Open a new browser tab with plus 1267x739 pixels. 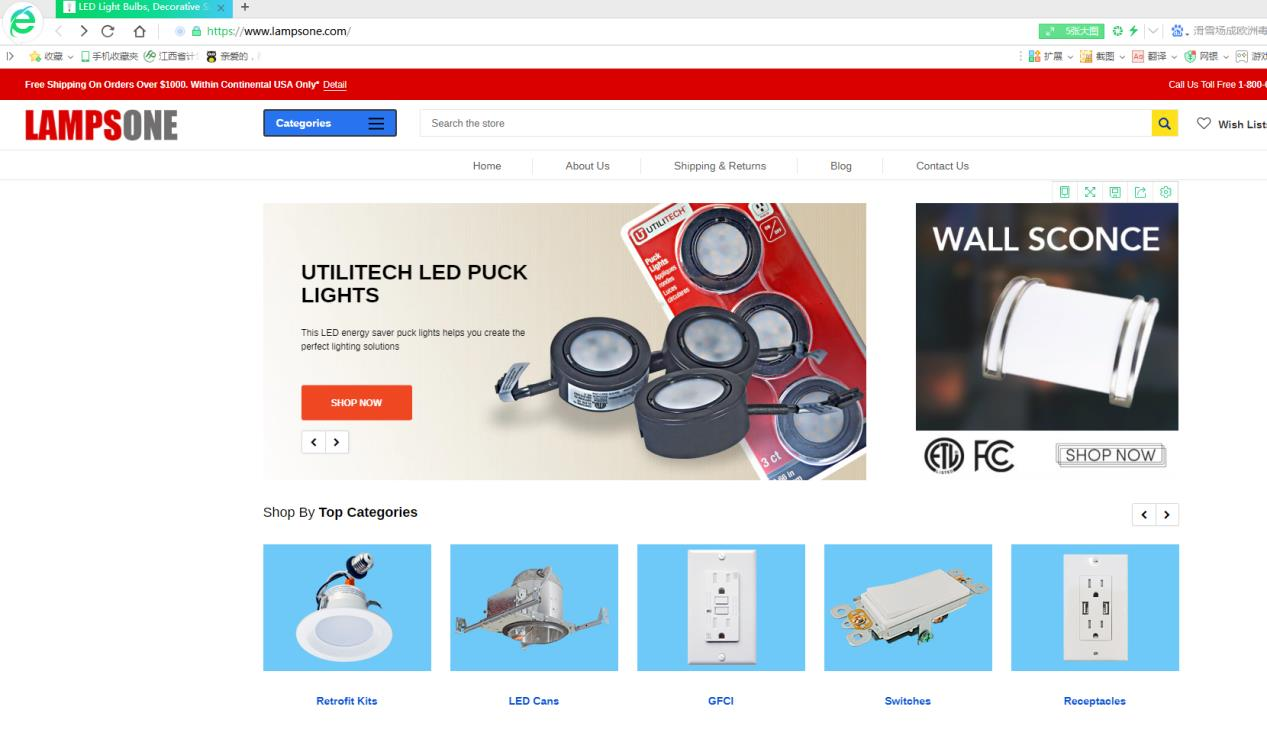tap(245, 7)
